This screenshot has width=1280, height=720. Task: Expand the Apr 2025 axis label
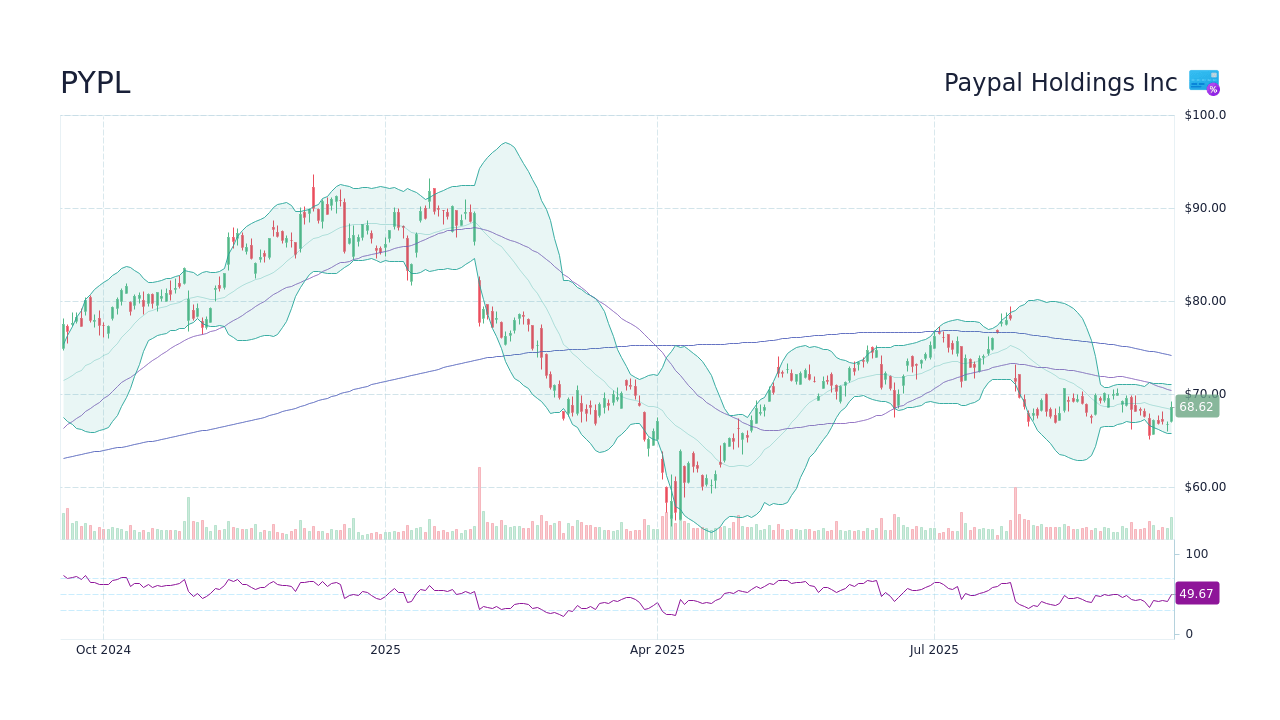tap(656, 650)
